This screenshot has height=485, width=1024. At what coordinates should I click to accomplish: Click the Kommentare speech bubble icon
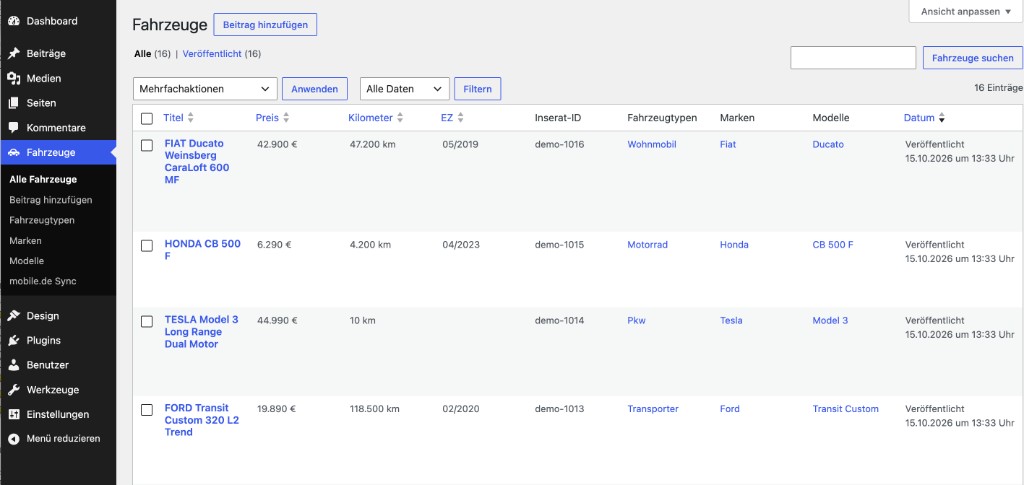pos(14,128)
